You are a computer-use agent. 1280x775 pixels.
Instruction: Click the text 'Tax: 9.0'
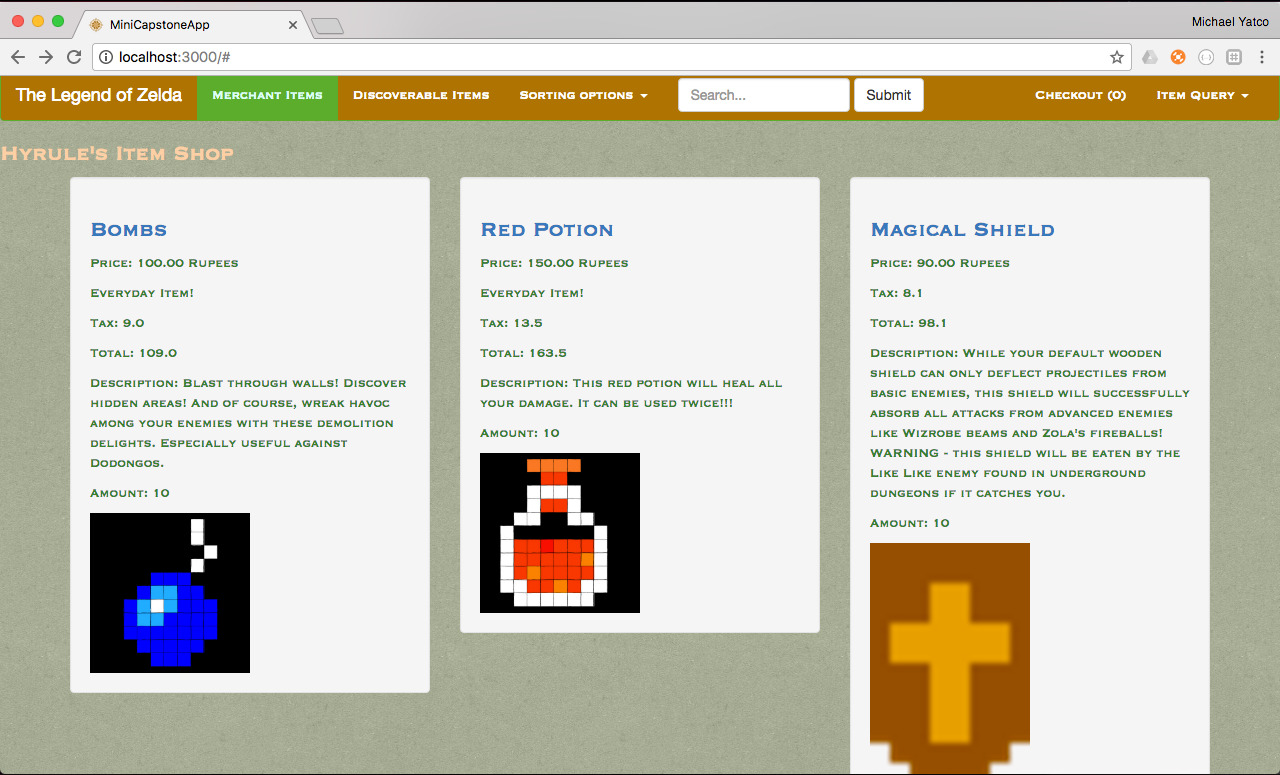tap(117, 324)
